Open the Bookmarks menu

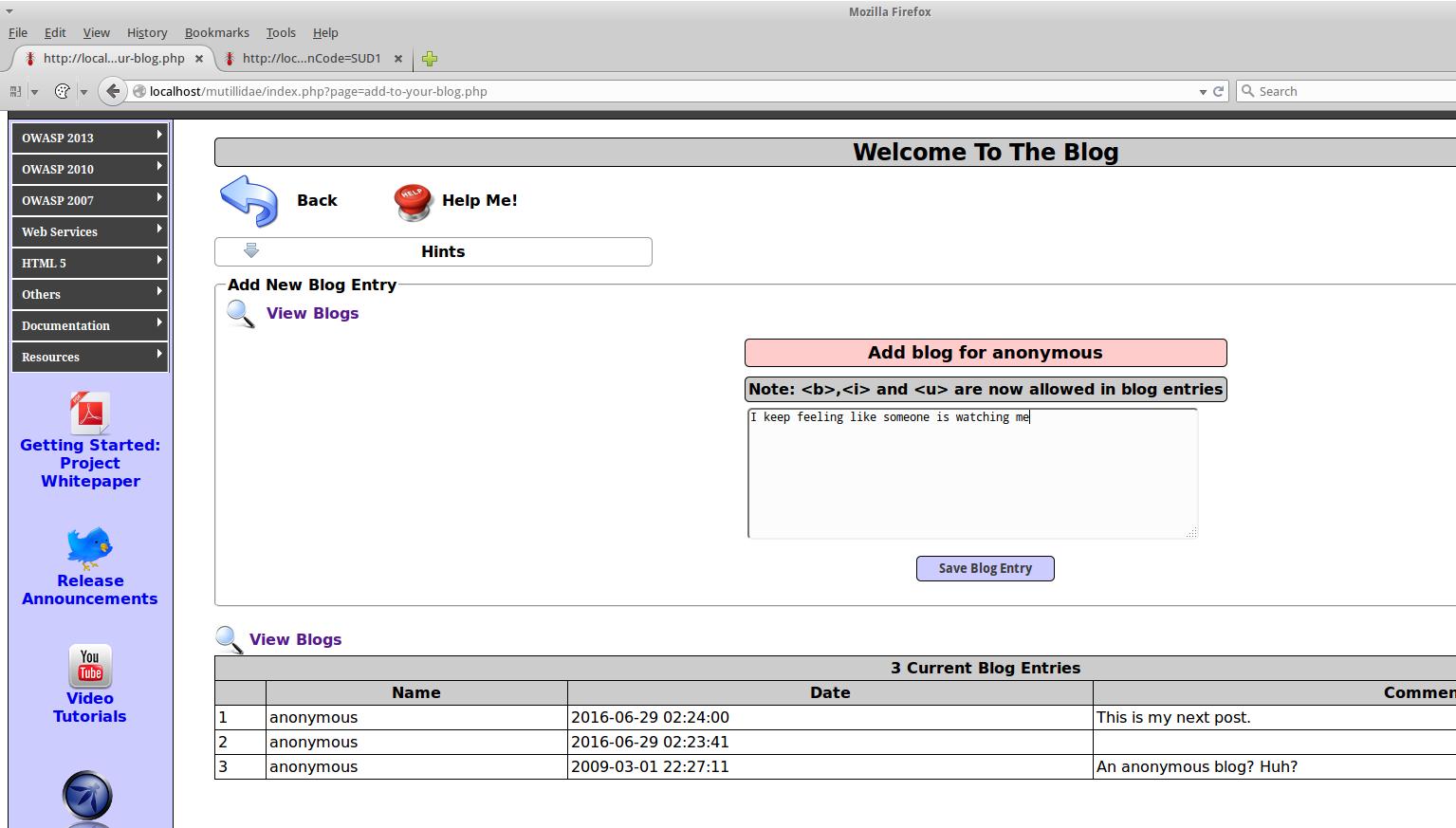coord(216,32)
